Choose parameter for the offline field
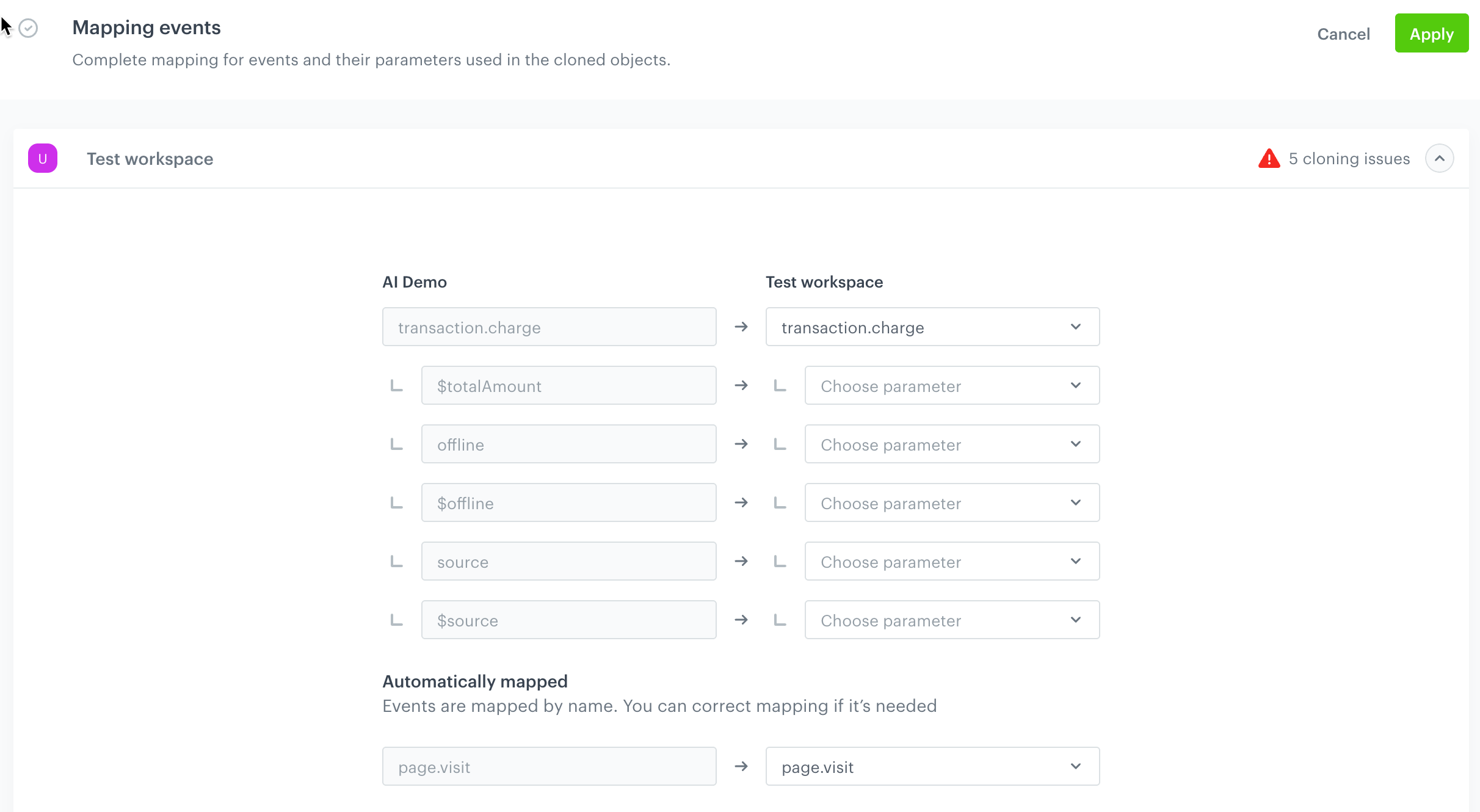1480x812 pixels. pos(952,444)
